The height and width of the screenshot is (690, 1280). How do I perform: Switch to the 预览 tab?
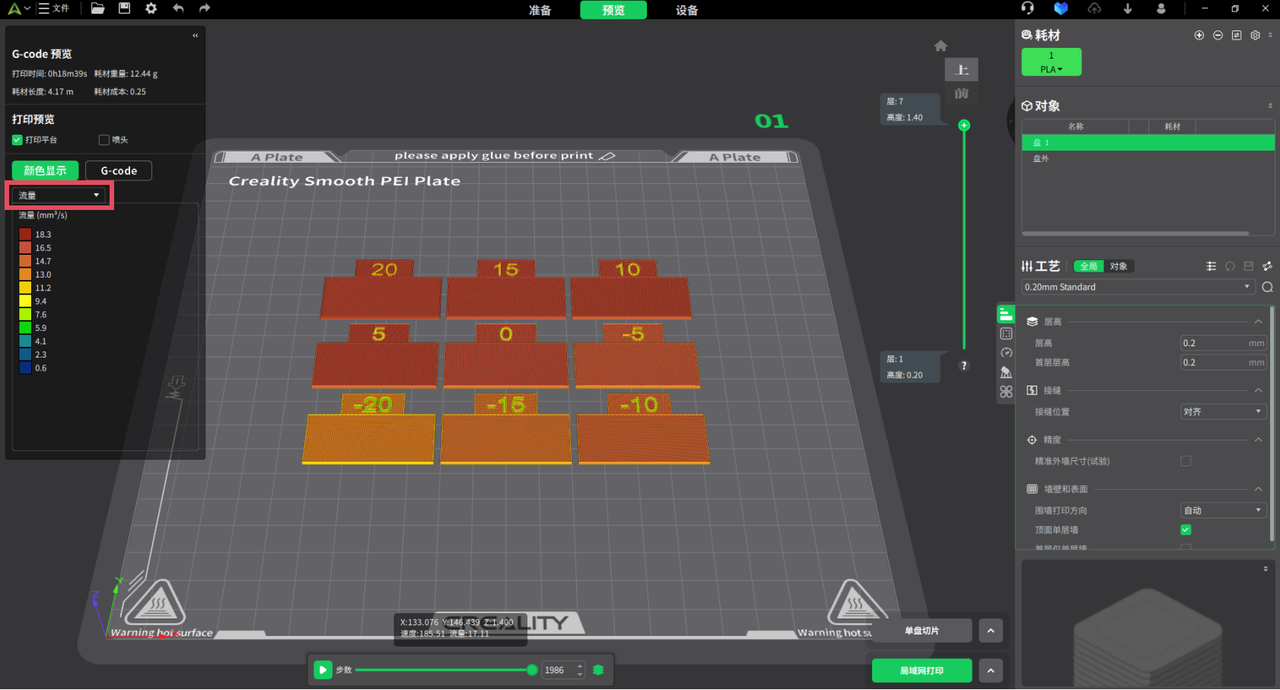point(613,10)
